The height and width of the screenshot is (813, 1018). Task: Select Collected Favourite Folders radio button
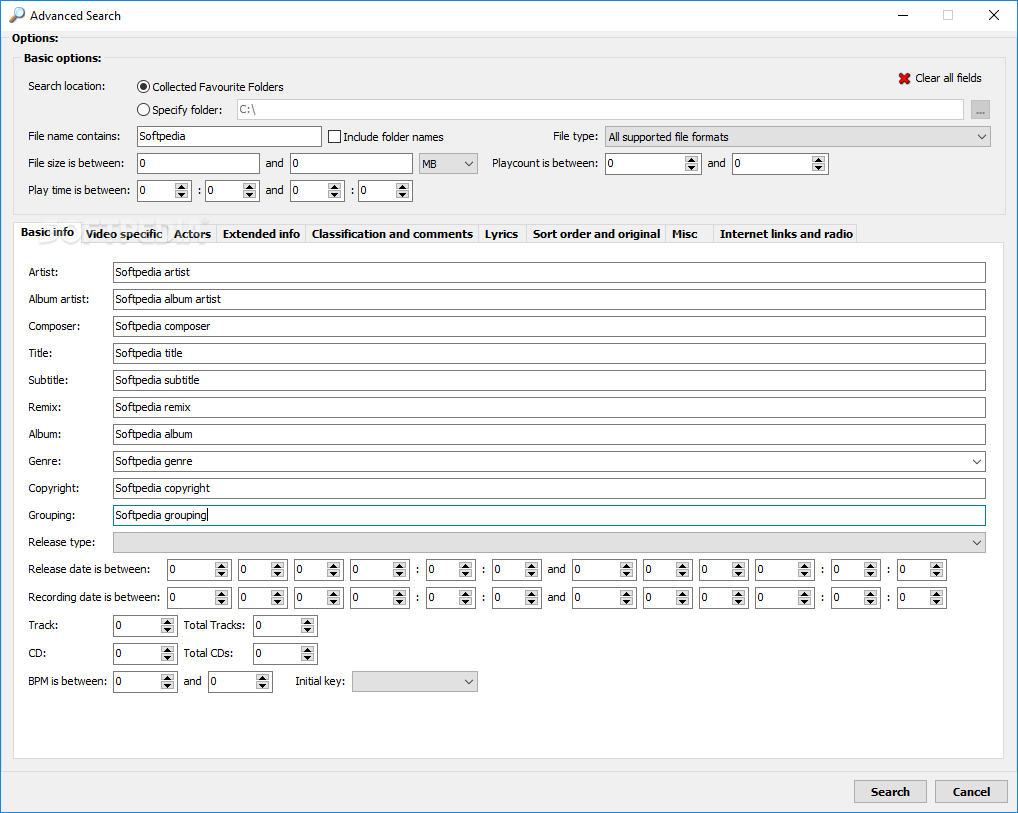click(x=144, y=87)
